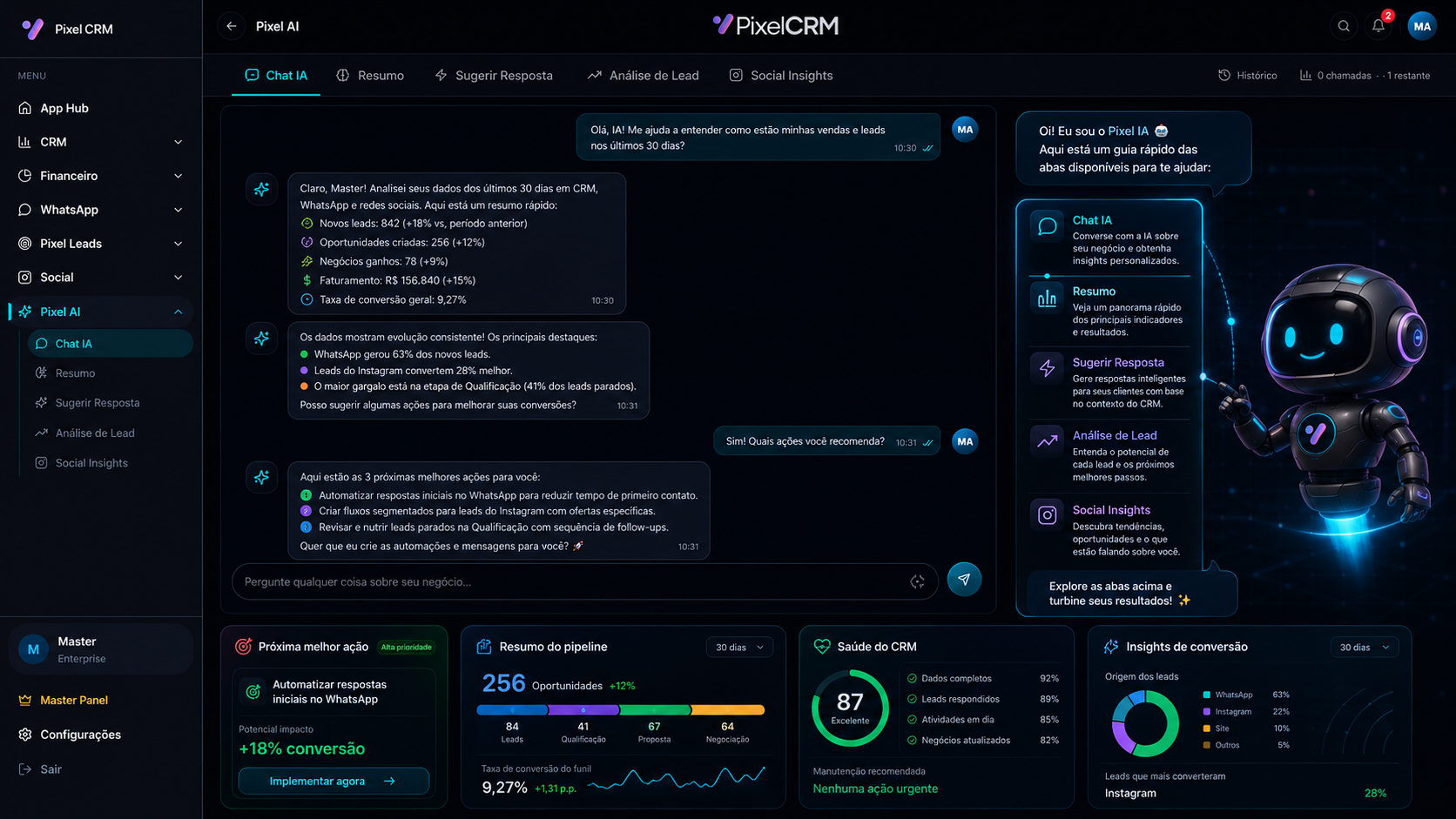The height and width of the screenshot is (819, 1456).
Task: Click the Leads segment of pipeline bar
Action: (512, 710)
